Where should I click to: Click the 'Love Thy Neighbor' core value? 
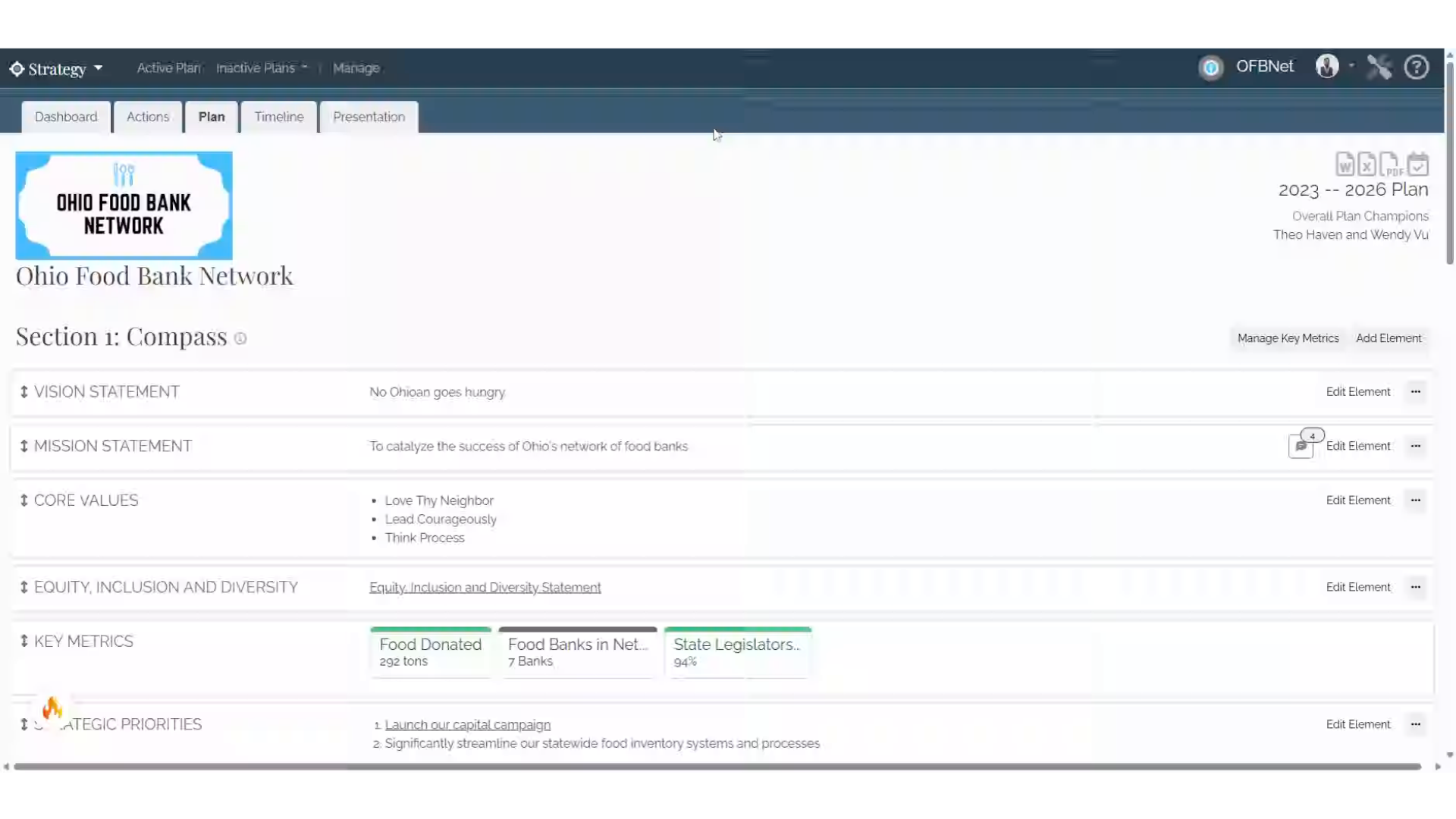[x=439, y=500]
